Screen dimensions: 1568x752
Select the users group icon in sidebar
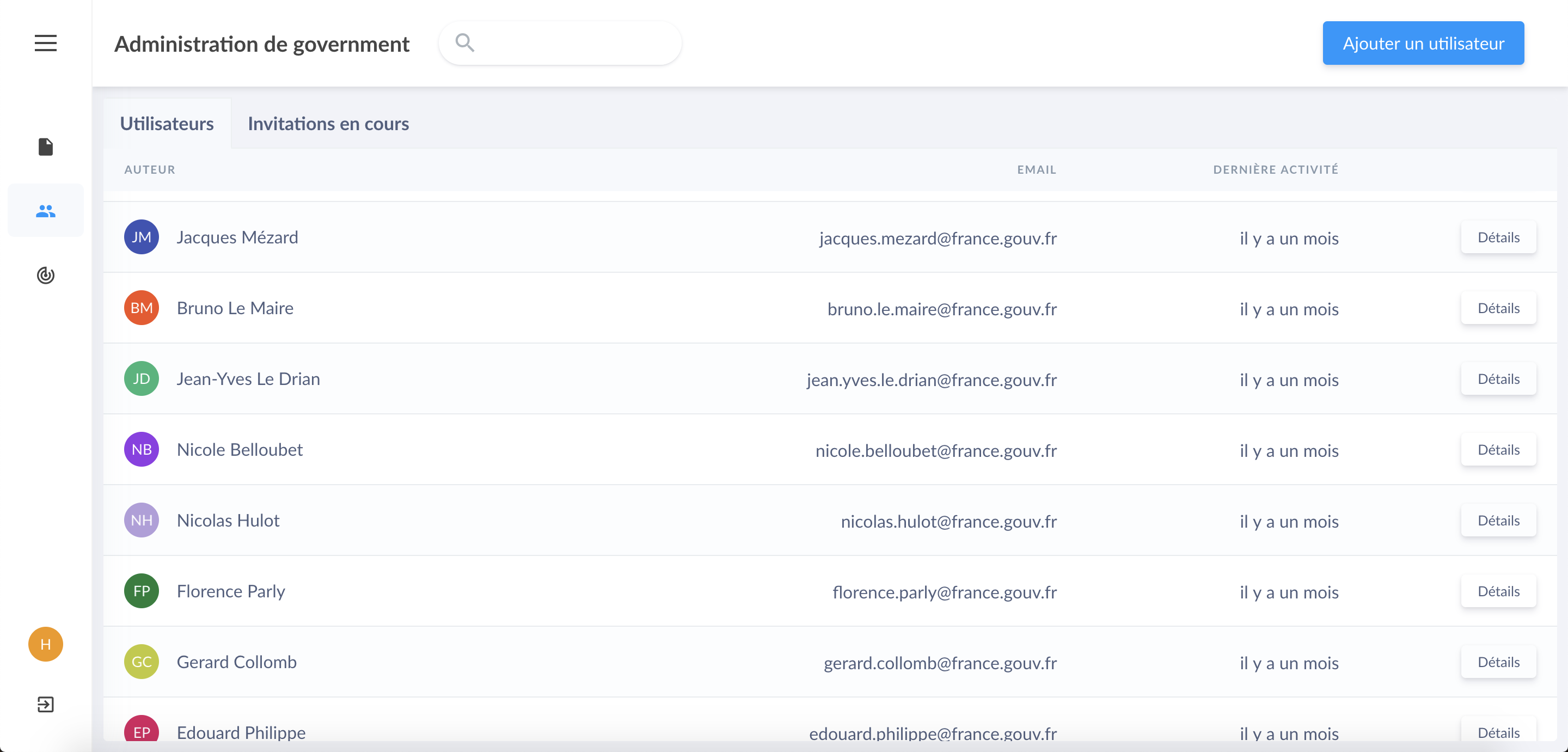coord(46,211)
